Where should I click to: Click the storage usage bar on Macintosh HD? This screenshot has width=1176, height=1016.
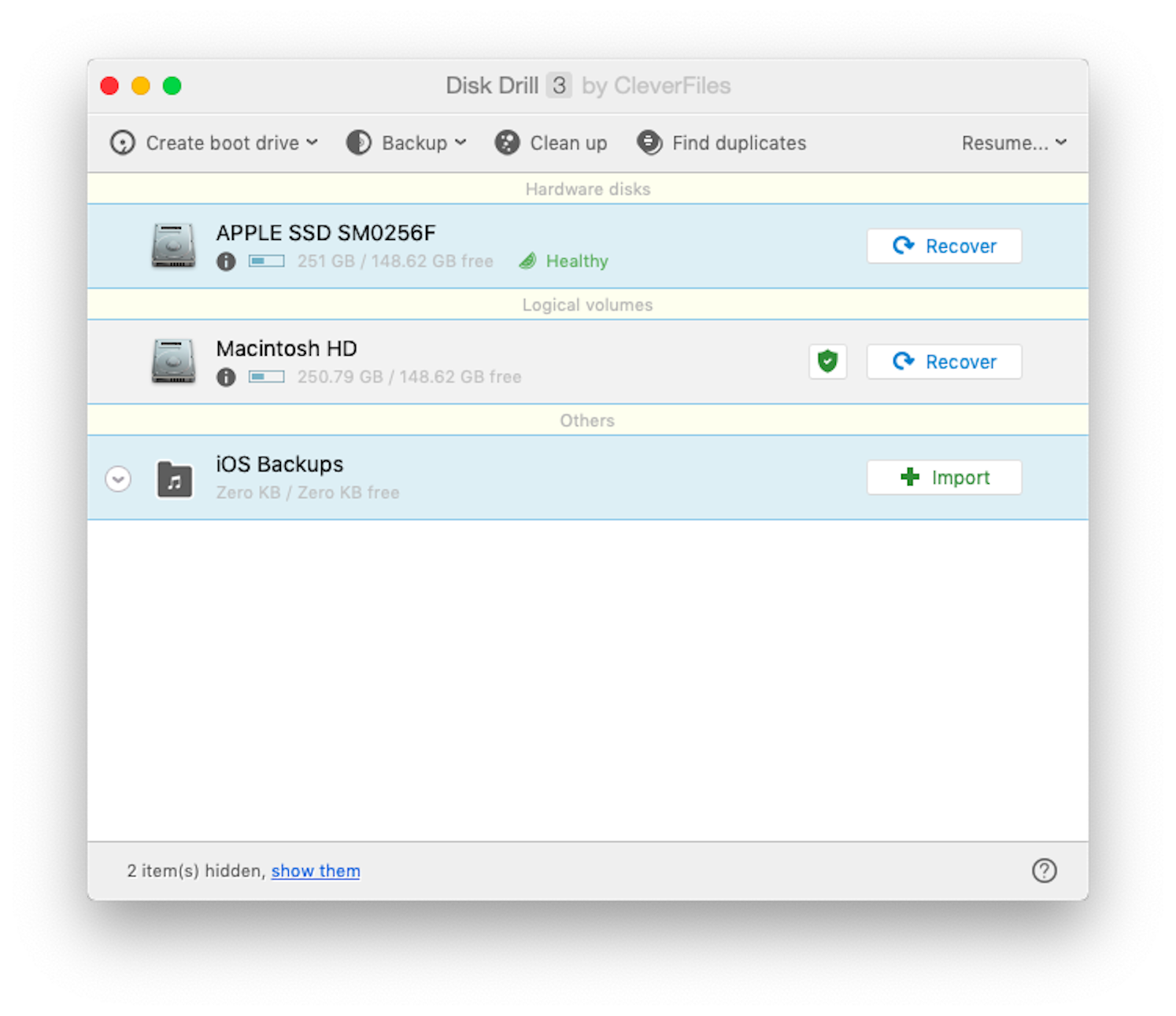265,377
